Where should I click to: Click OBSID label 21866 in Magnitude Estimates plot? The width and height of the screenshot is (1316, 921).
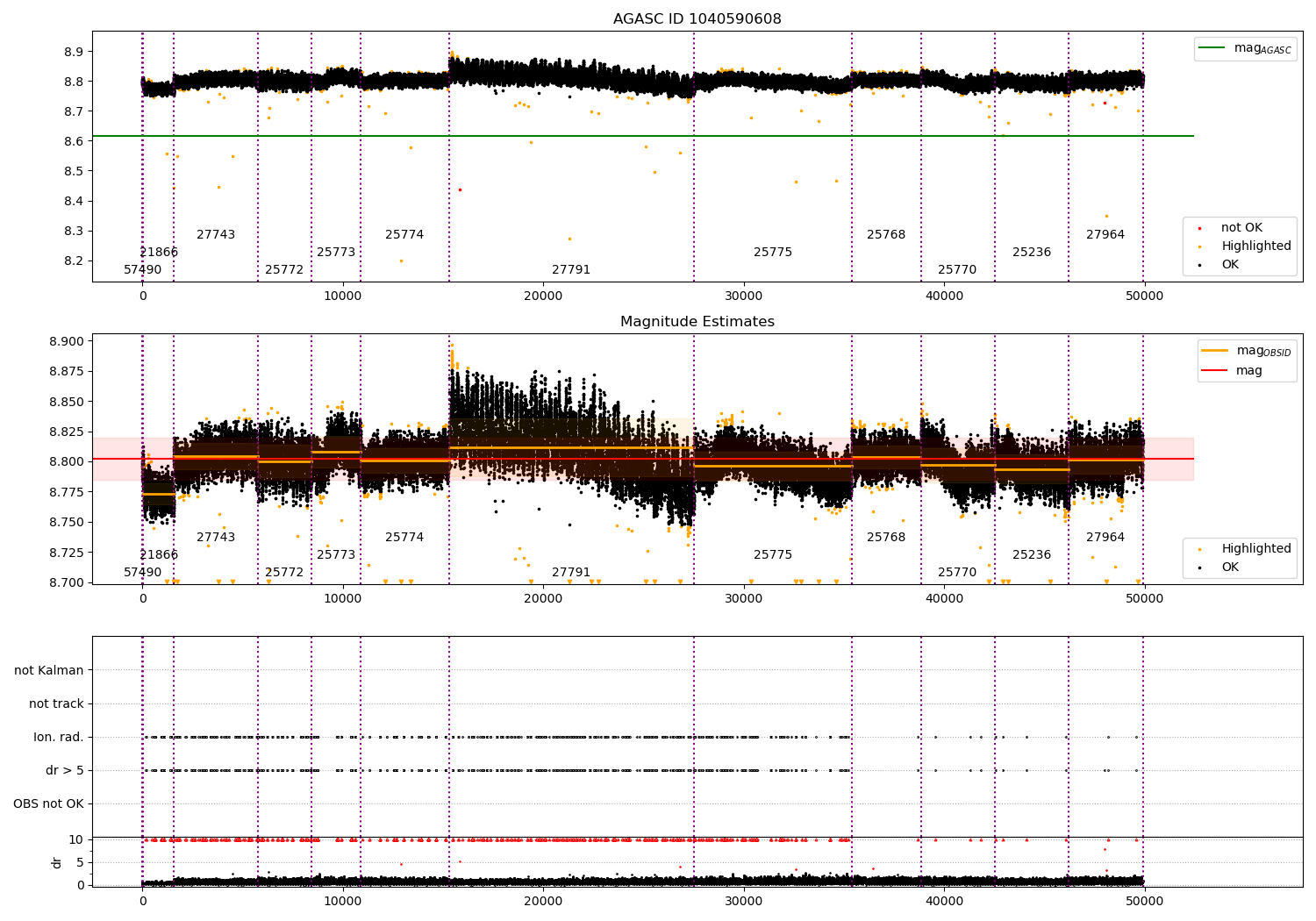click(159, 555)
